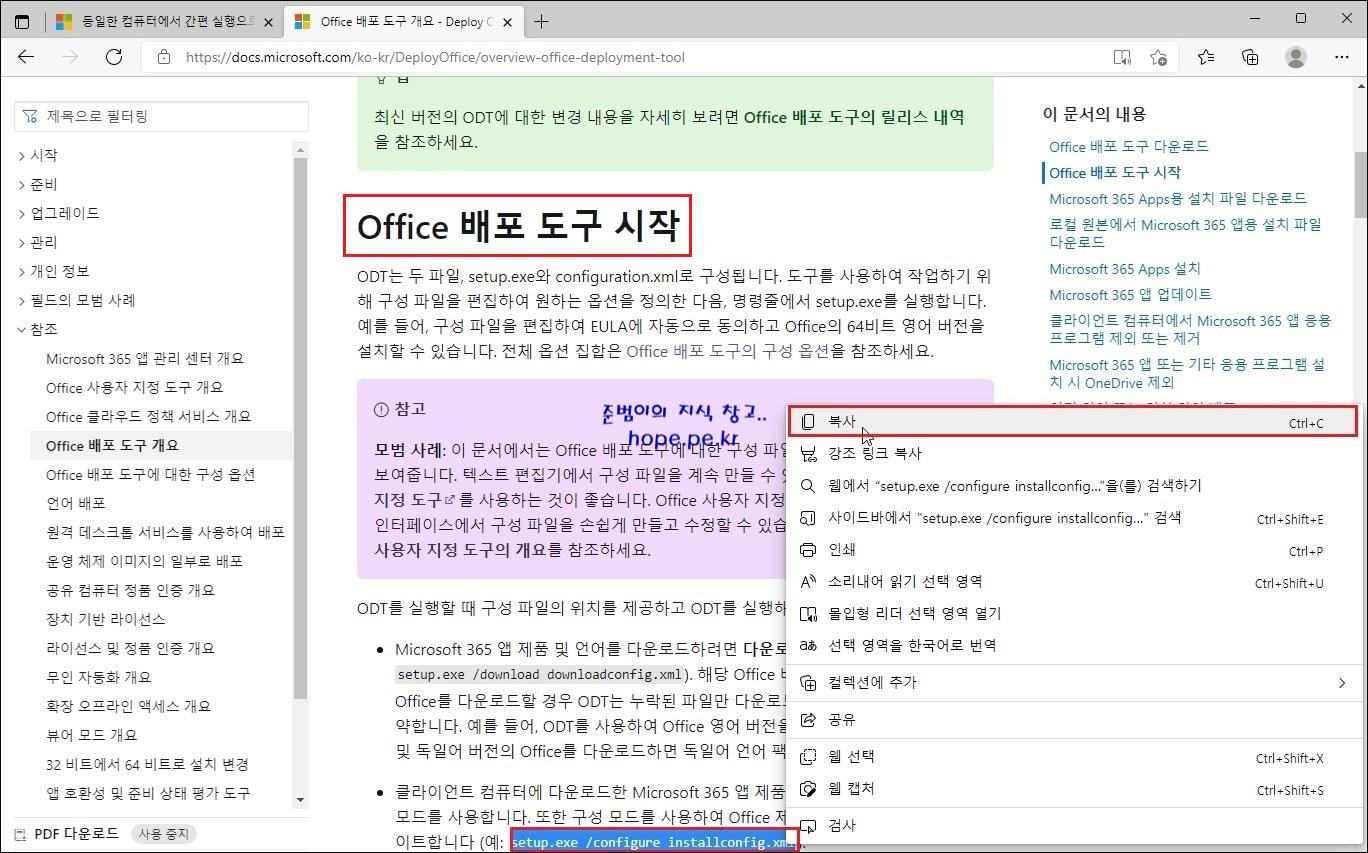Search the web for selected text

1072,485
